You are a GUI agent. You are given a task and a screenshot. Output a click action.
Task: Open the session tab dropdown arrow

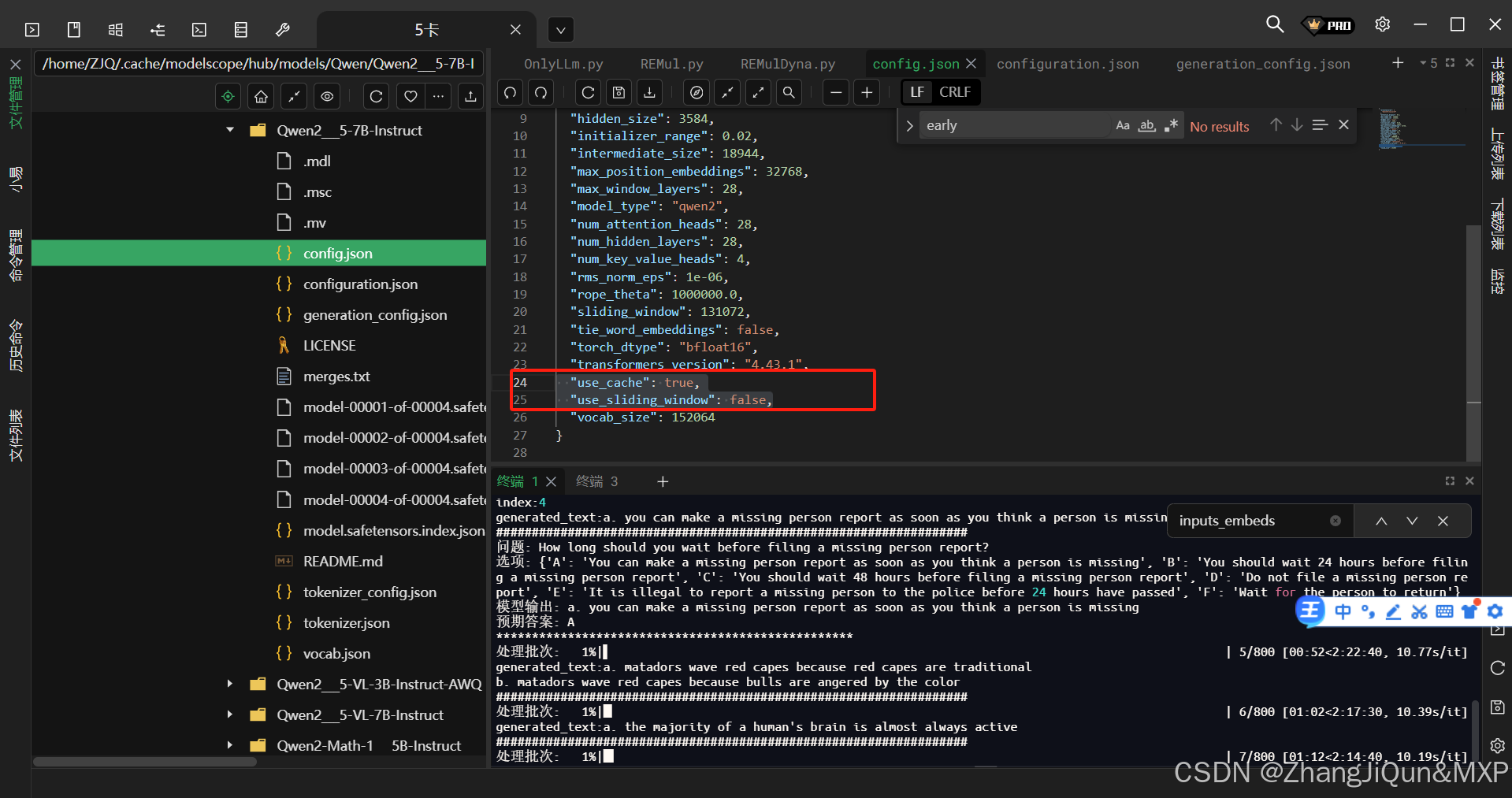click(561, 30)
